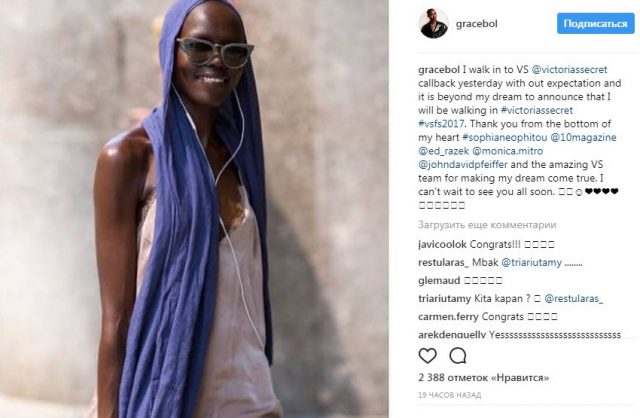Follow with the Подписаться button
This screenshot has height=418, width=640.
[x=596, y=24]
